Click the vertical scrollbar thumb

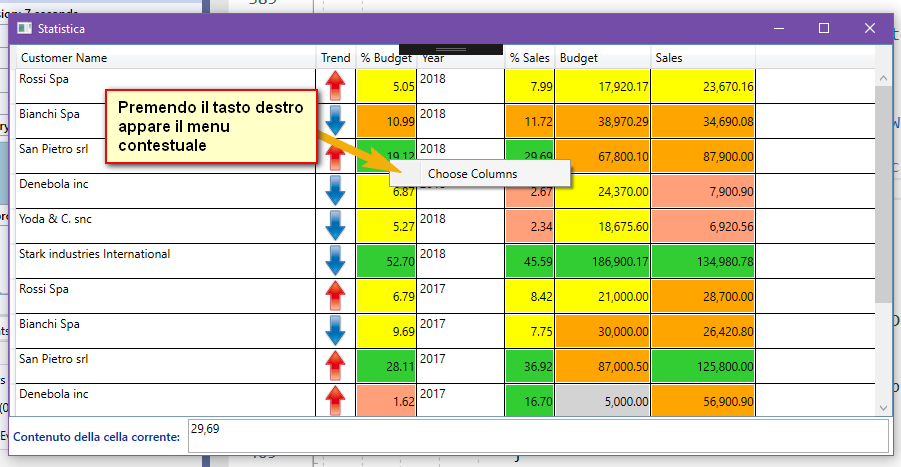point(882,190)
